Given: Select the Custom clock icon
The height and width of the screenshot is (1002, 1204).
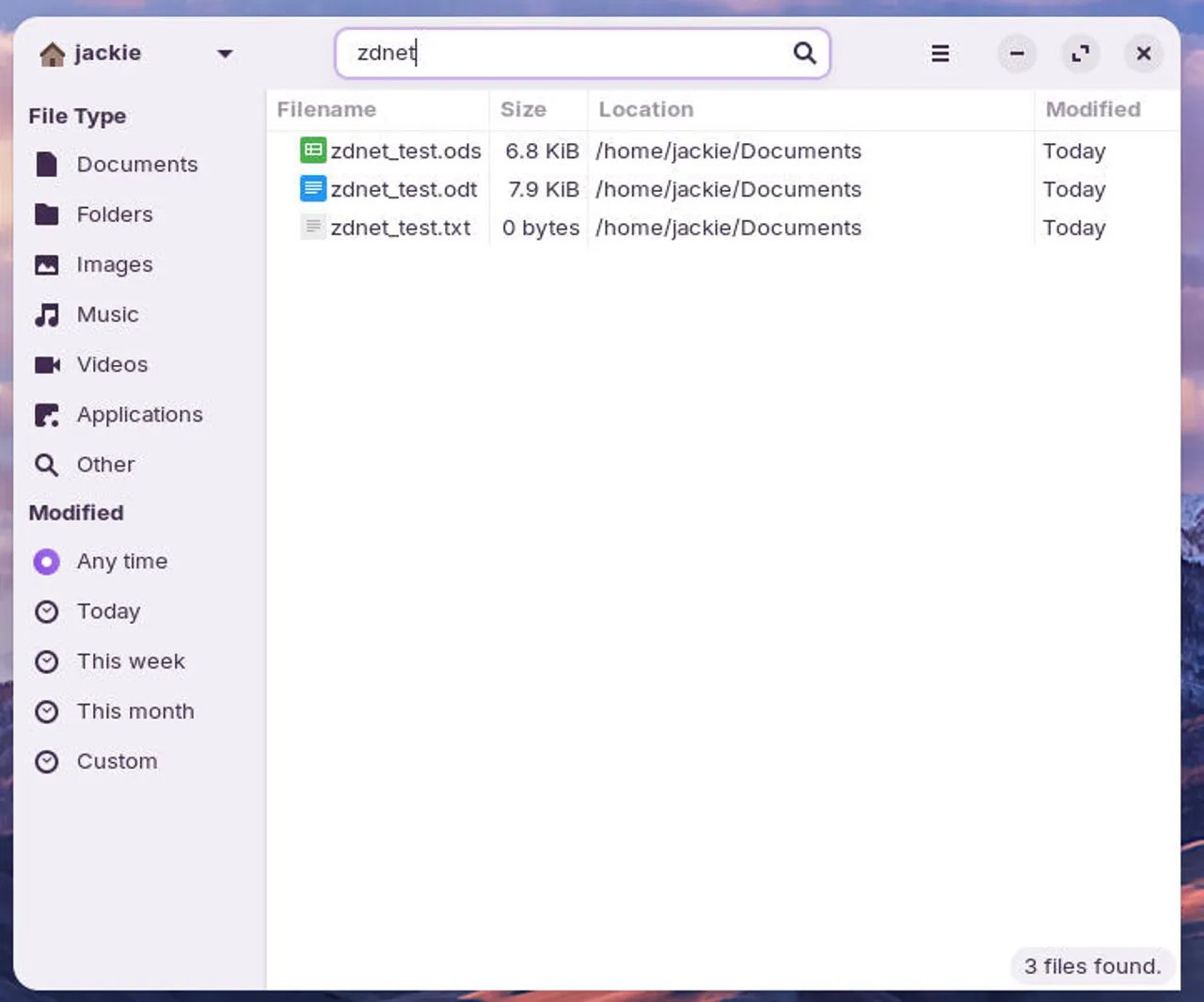Looking at the screenshot, I should click(x=46, y=761).
